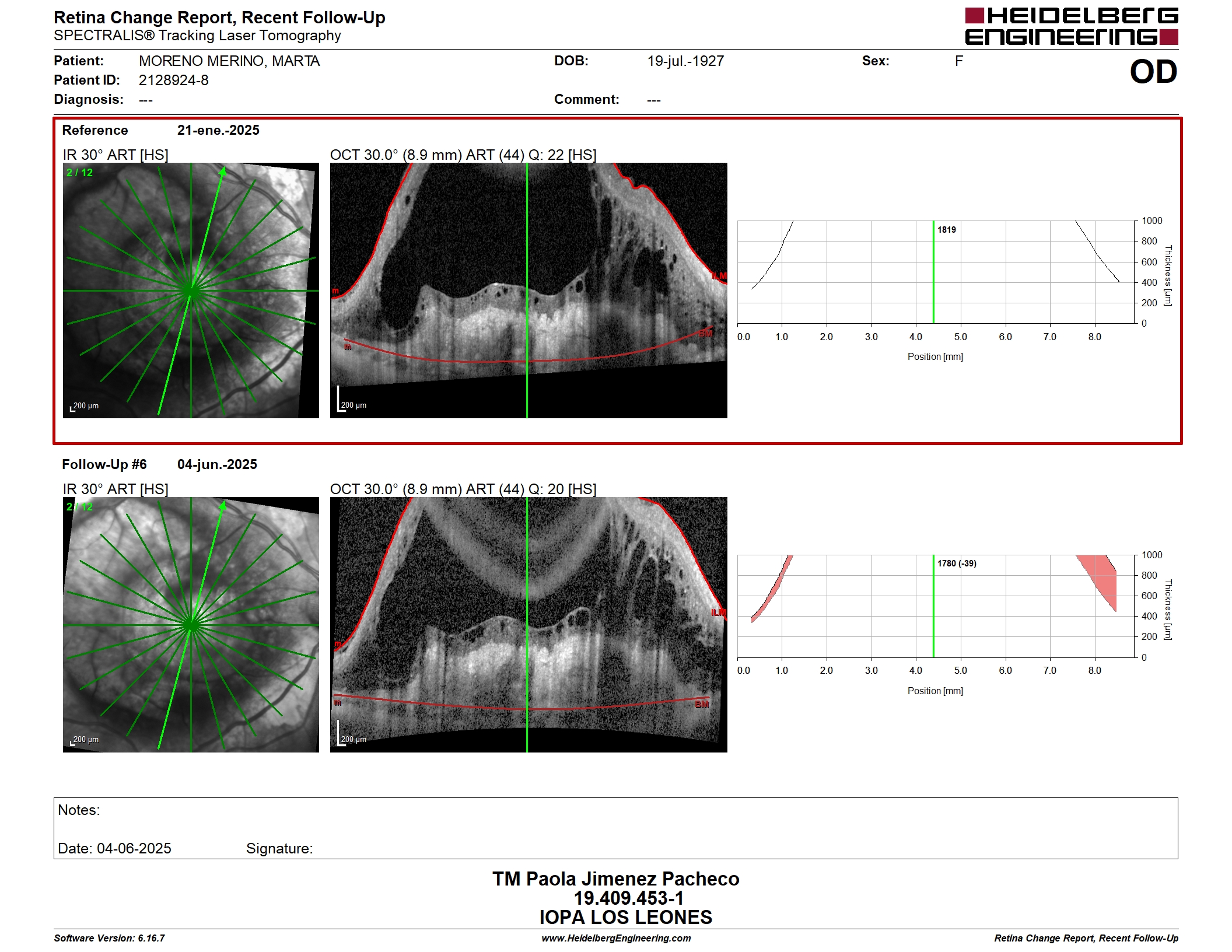Click the Diagnosis field value

[x=146, y=100]
